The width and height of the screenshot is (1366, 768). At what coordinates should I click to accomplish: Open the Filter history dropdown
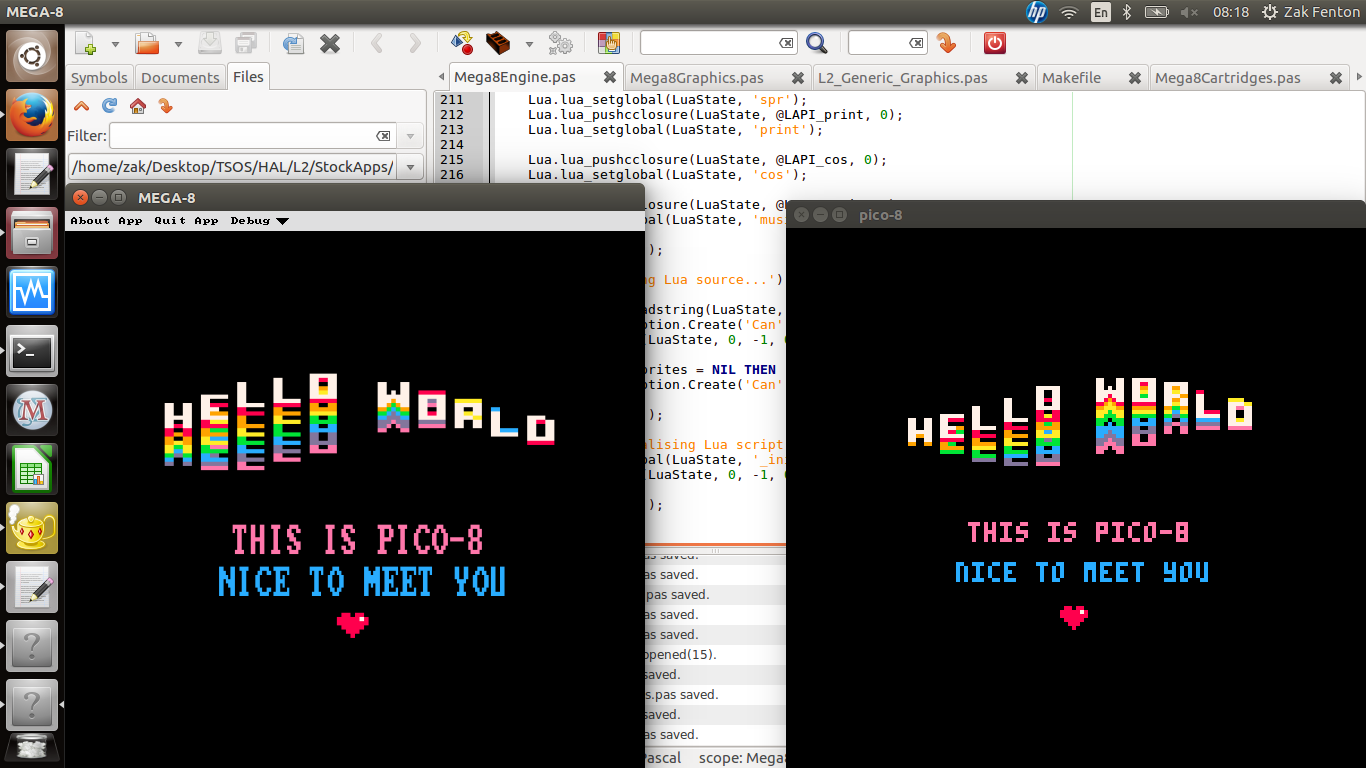[410, 136]
